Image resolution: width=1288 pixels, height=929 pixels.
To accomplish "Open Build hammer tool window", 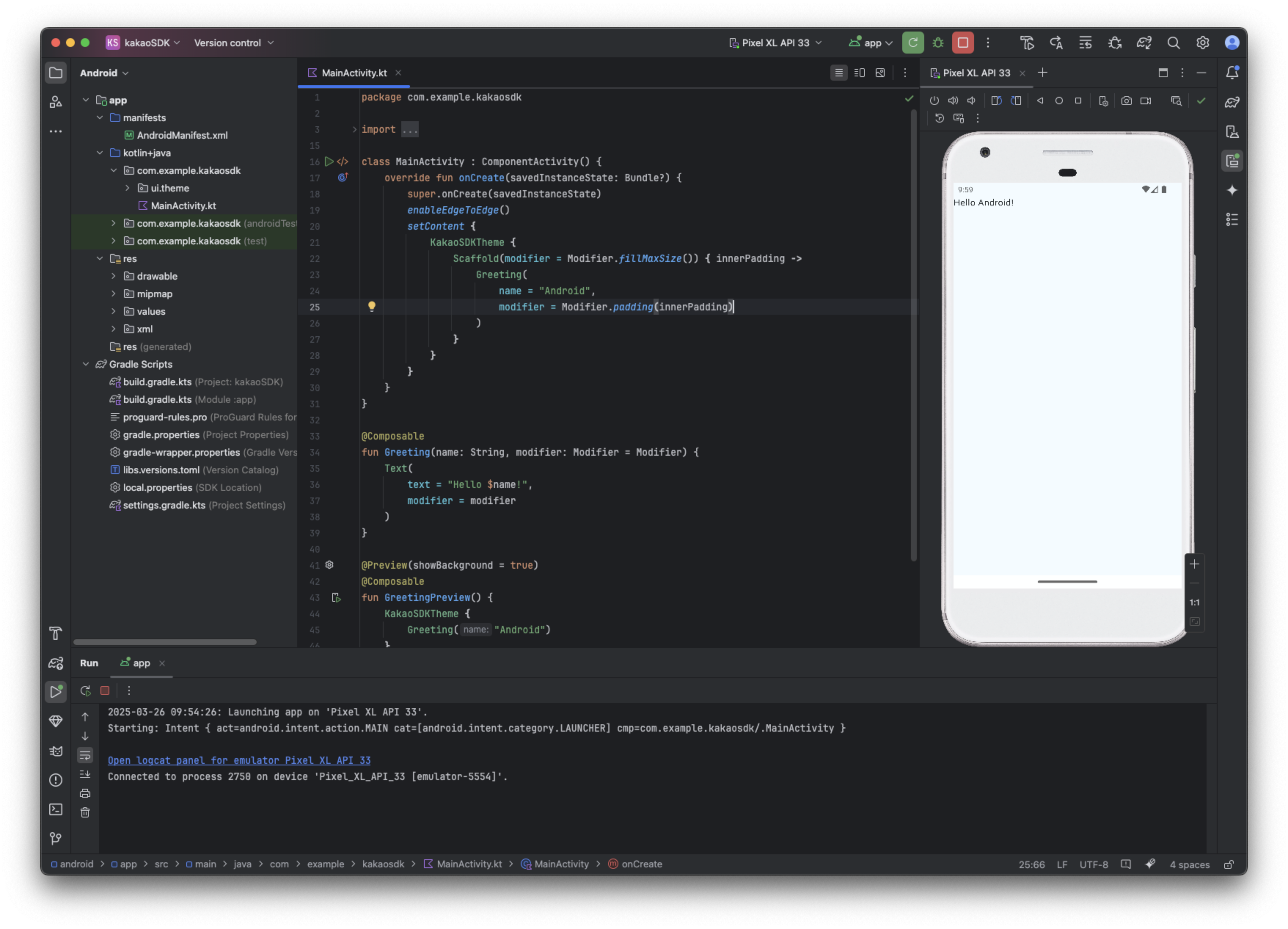I will [x=56, y=633].
